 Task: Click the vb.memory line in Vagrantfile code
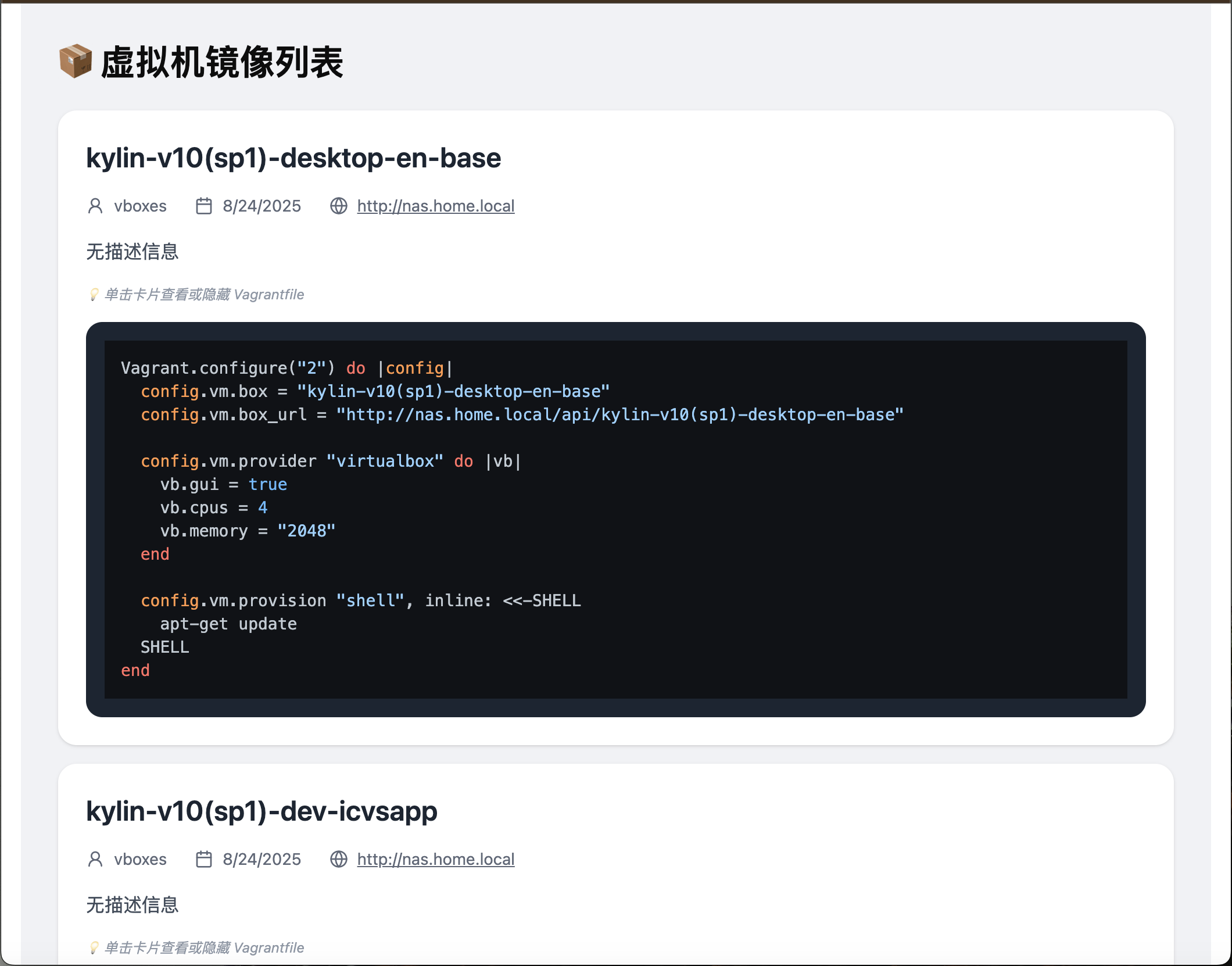(248, 531)
